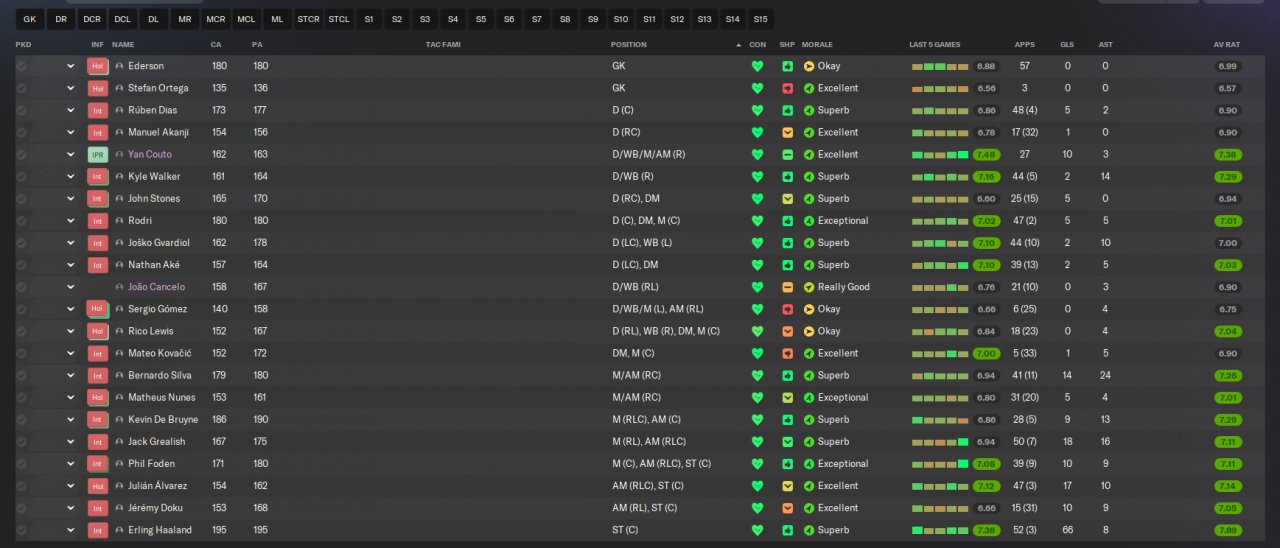Toggle the picked checkbox for Ederson
Viewport: 1280px width, 548px height.
pos(22,66)
